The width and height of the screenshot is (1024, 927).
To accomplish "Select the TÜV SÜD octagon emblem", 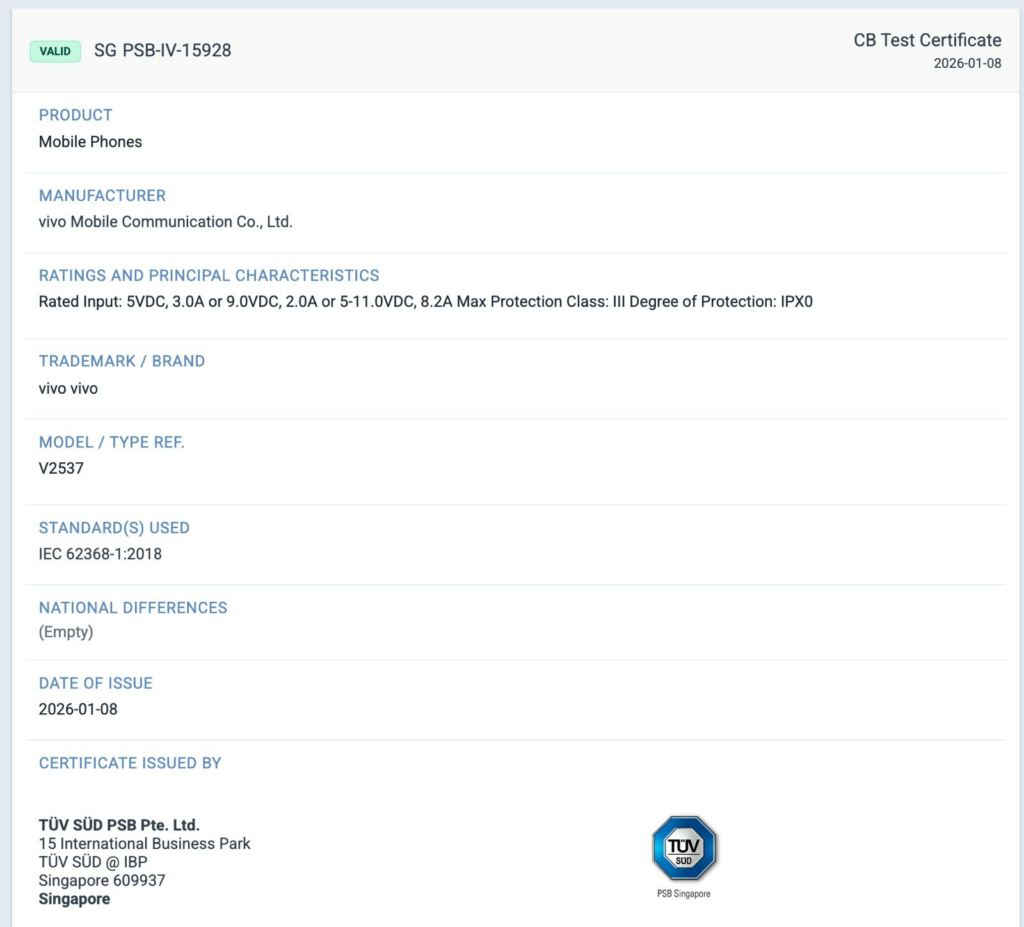I will tap(683, 848).
